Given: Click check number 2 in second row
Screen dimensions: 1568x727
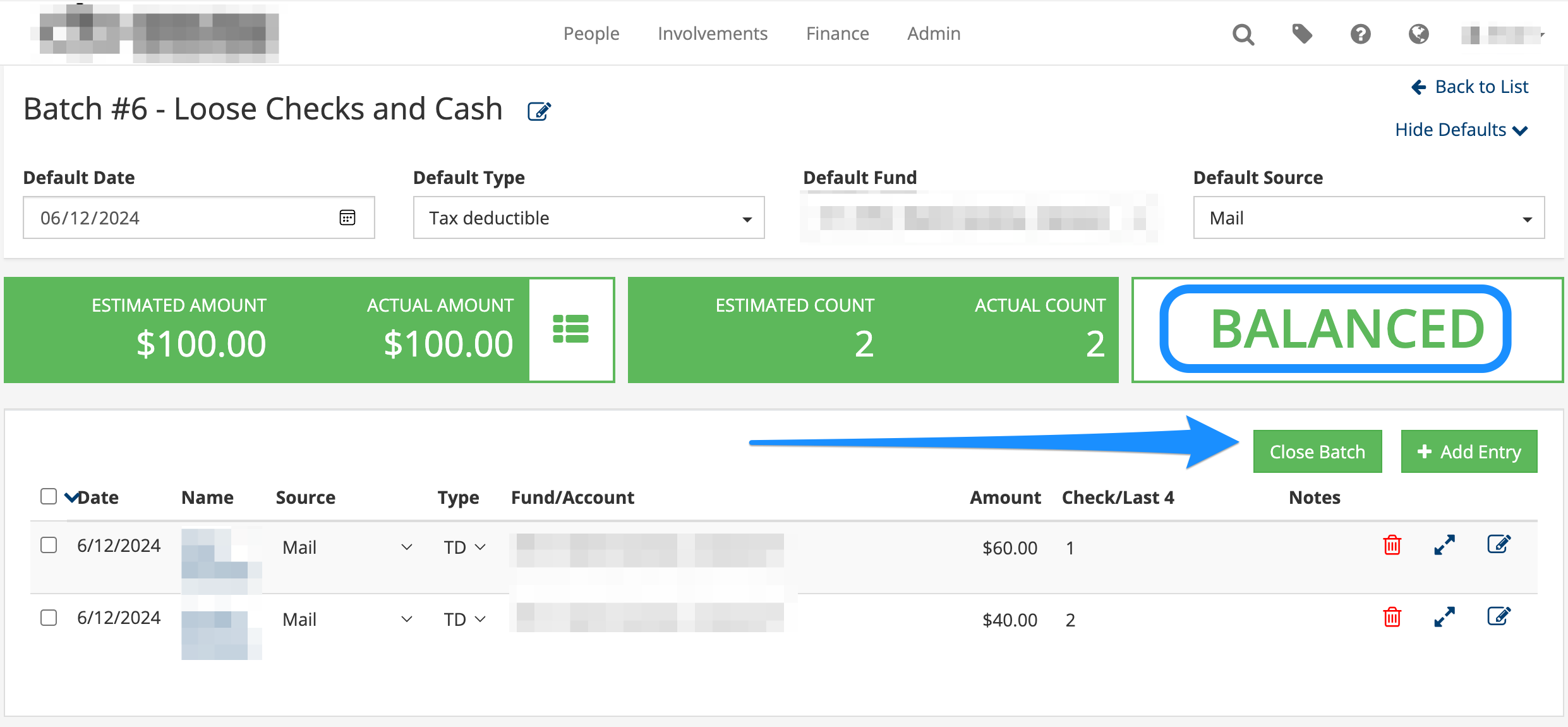Looking at the screenshot, I should (1070, 620).
